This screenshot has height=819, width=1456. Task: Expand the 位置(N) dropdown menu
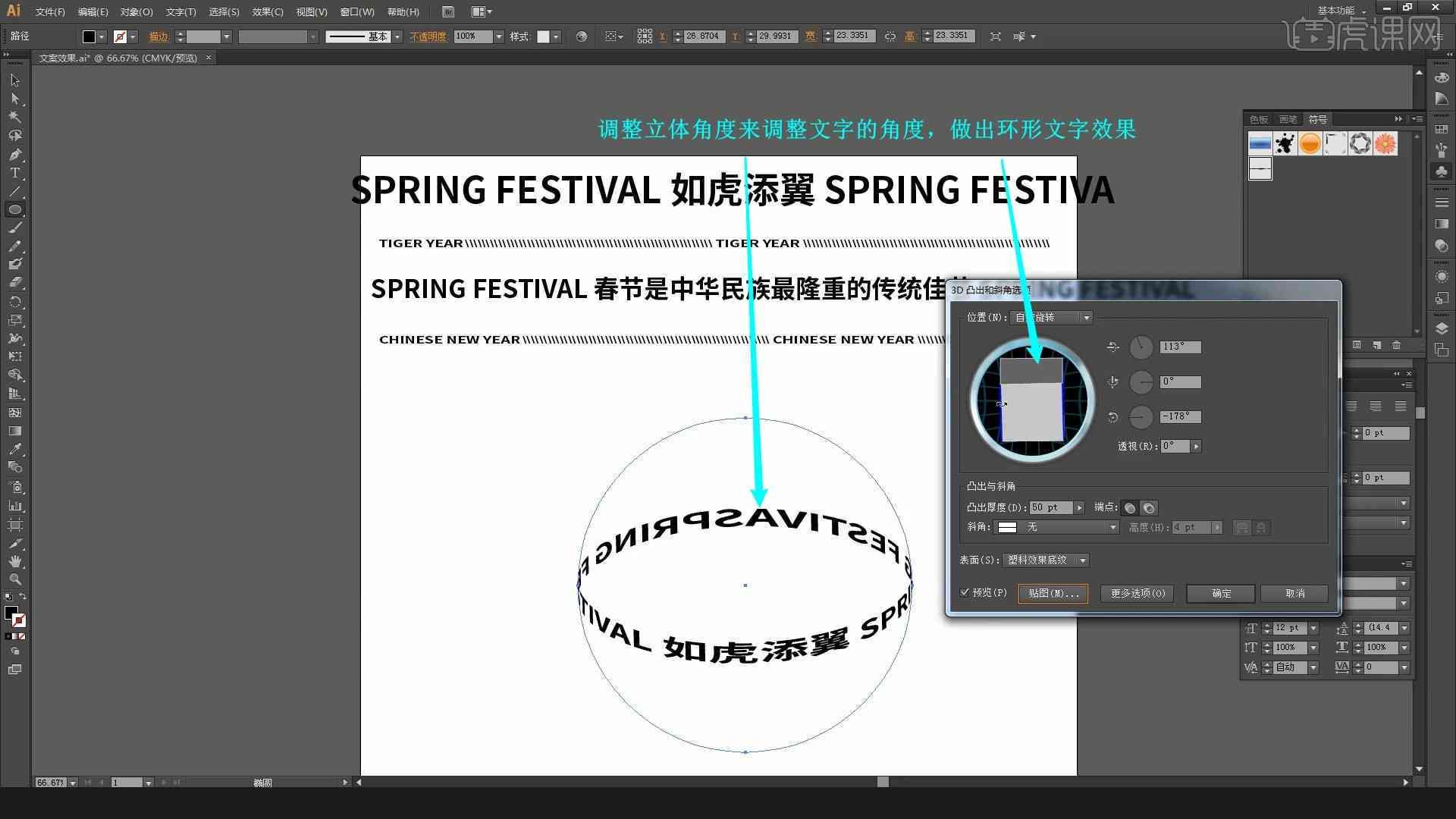tap(1085, 317)
